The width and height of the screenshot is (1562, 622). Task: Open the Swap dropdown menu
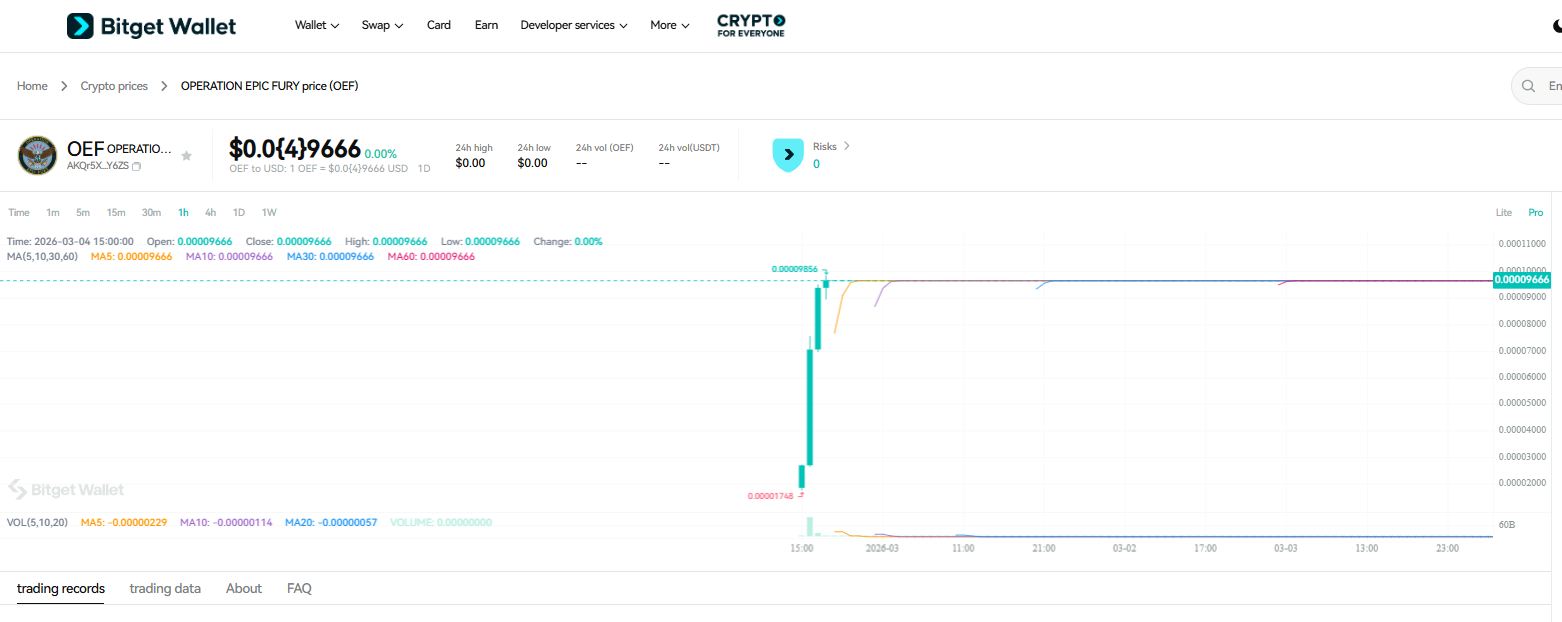(x=382, y=25)
